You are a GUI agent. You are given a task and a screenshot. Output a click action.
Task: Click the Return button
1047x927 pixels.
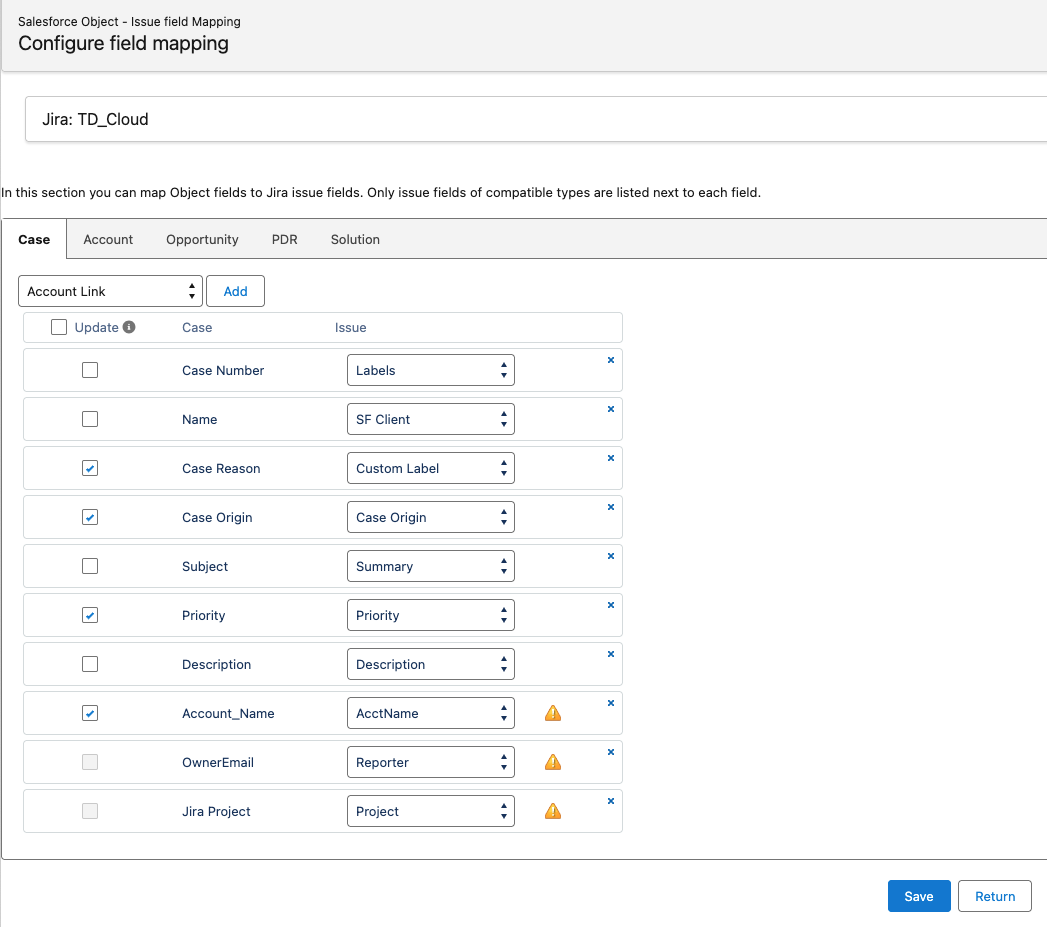click(x=995, y=896)
